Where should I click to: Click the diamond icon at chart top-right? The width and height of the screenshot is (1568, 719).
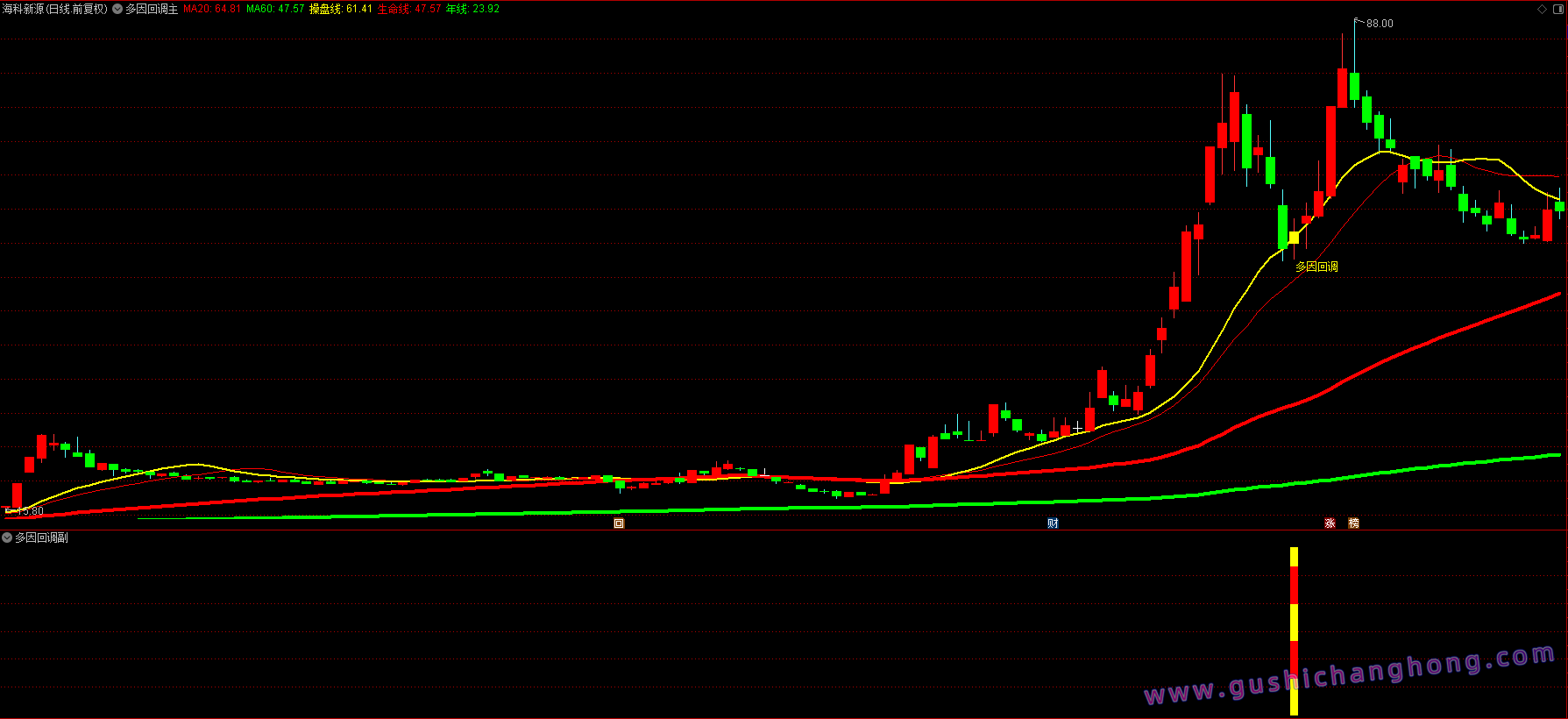[x=1543, y=10]
